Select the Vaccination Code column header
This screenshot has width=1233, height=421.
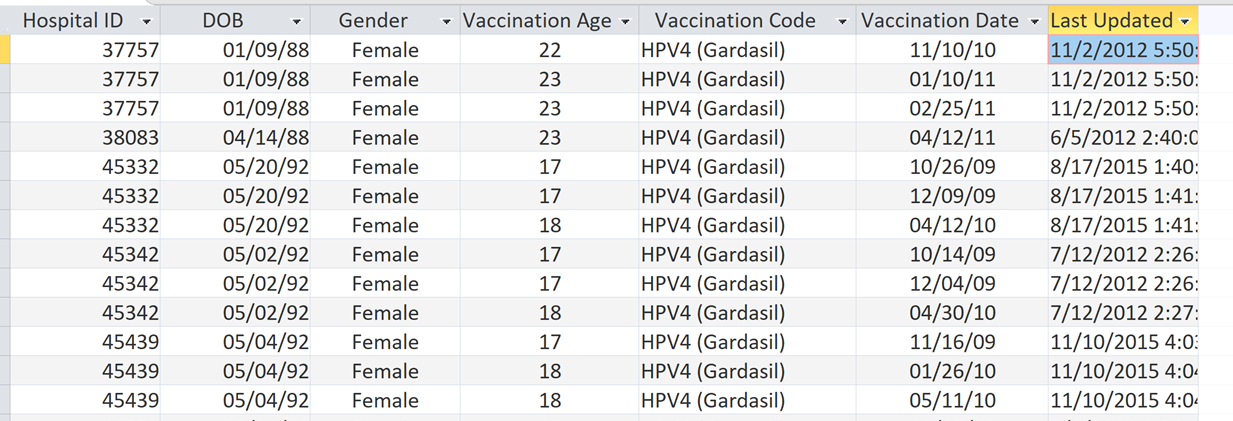coord(735,21)
